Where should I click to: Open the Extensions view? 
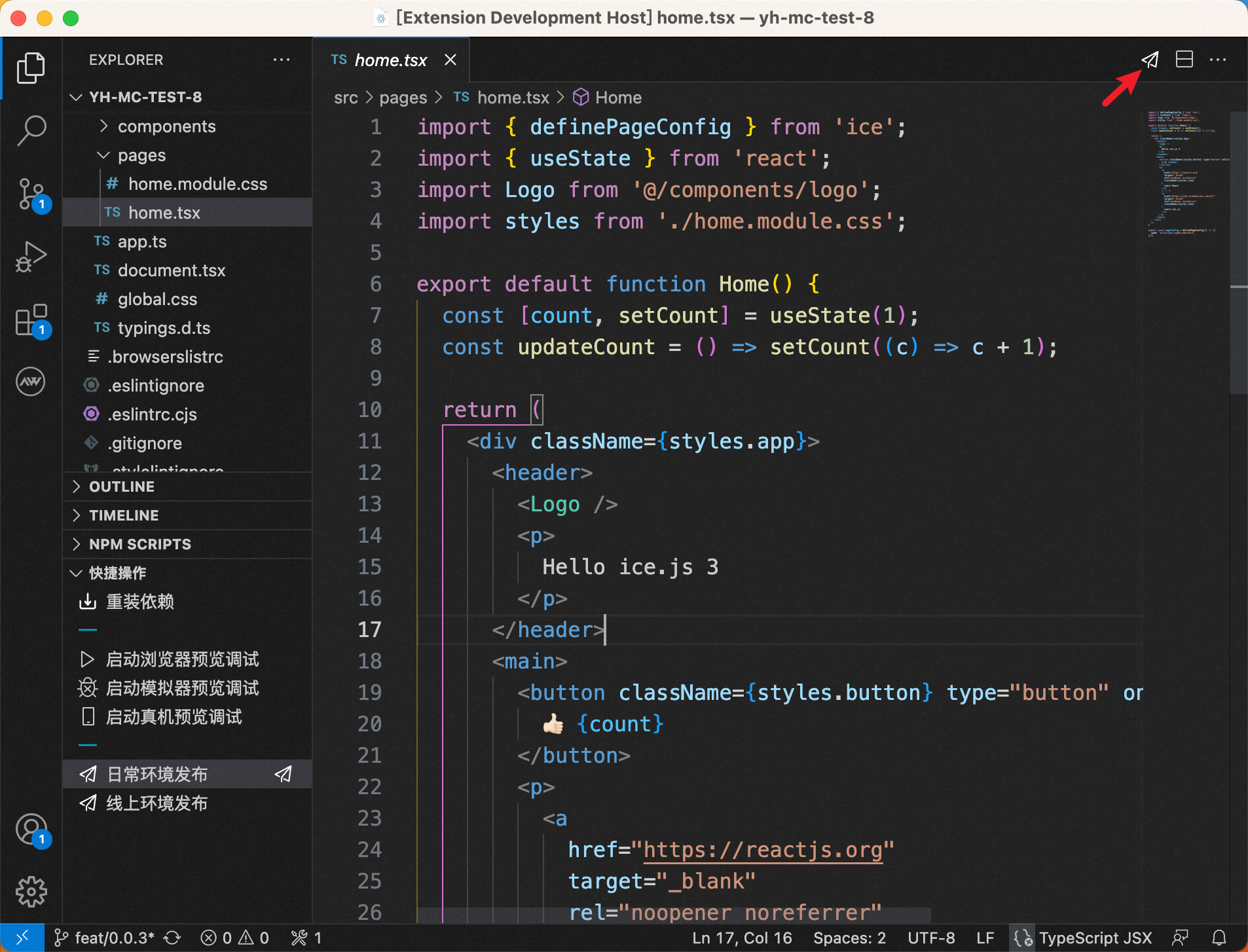click(x=31, y=320)
